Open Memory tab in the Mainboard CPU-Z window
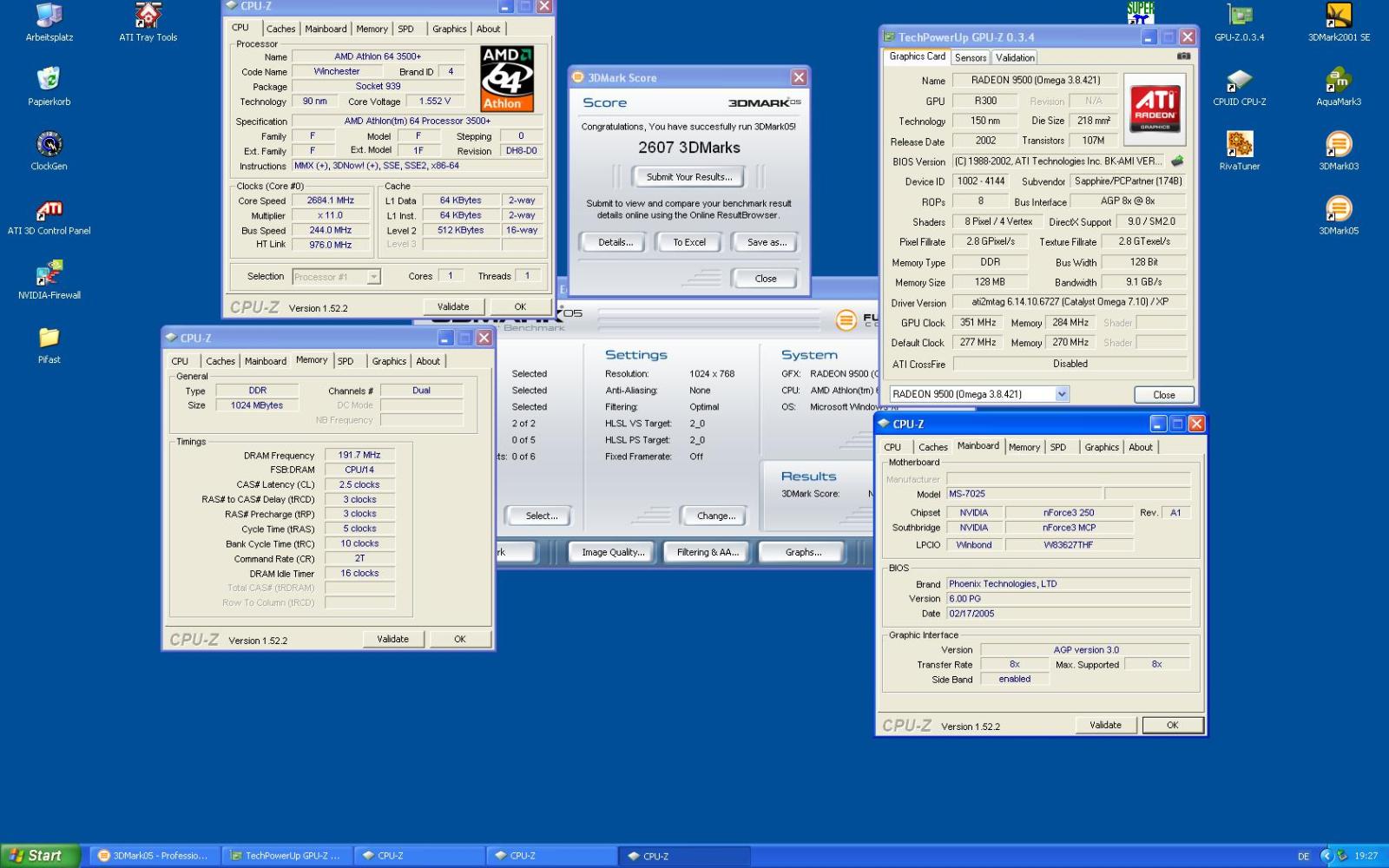The image size is (1389, 868). tap(1024, 447)
